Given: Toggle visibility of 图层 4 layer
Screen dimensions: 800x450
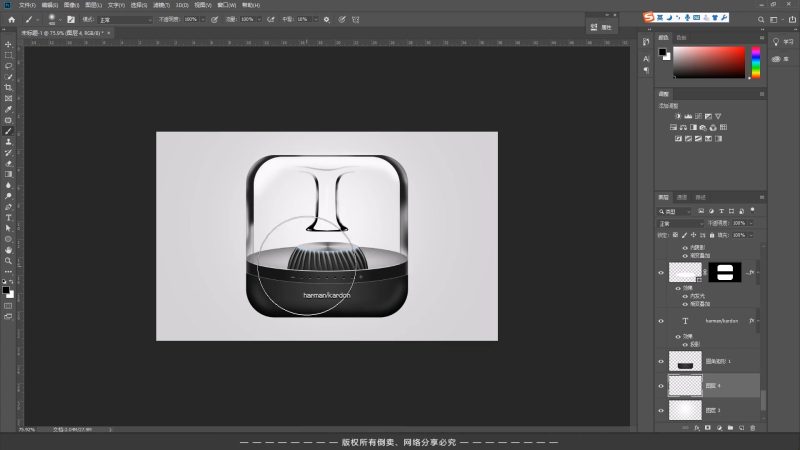Looking at the screenshot, I should coord(661,385).
